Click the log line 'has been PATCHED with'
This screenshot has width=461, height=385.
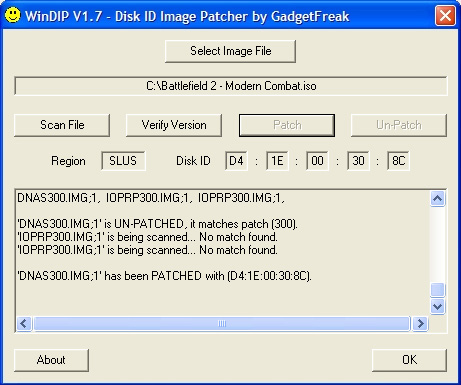[164, 276]
